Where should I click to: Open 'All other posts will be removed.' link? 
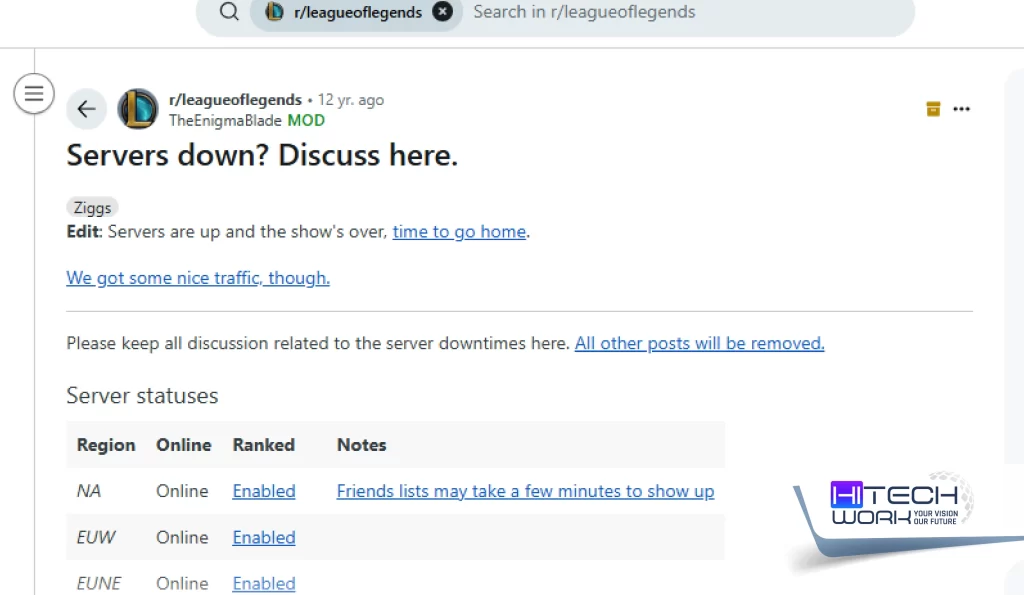[699, 344]
